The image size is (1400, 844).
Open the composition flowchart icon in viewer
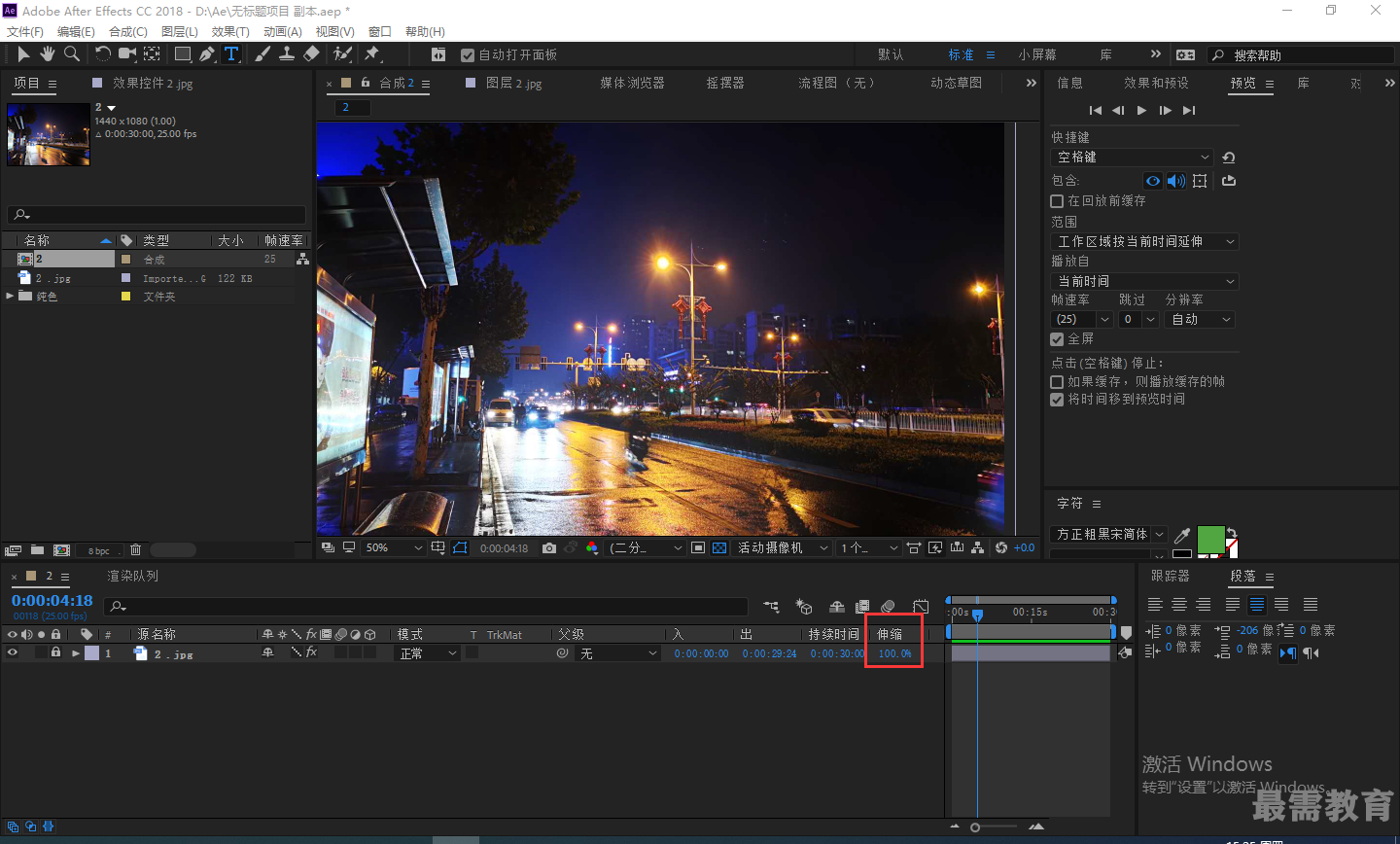coord(978,548)
